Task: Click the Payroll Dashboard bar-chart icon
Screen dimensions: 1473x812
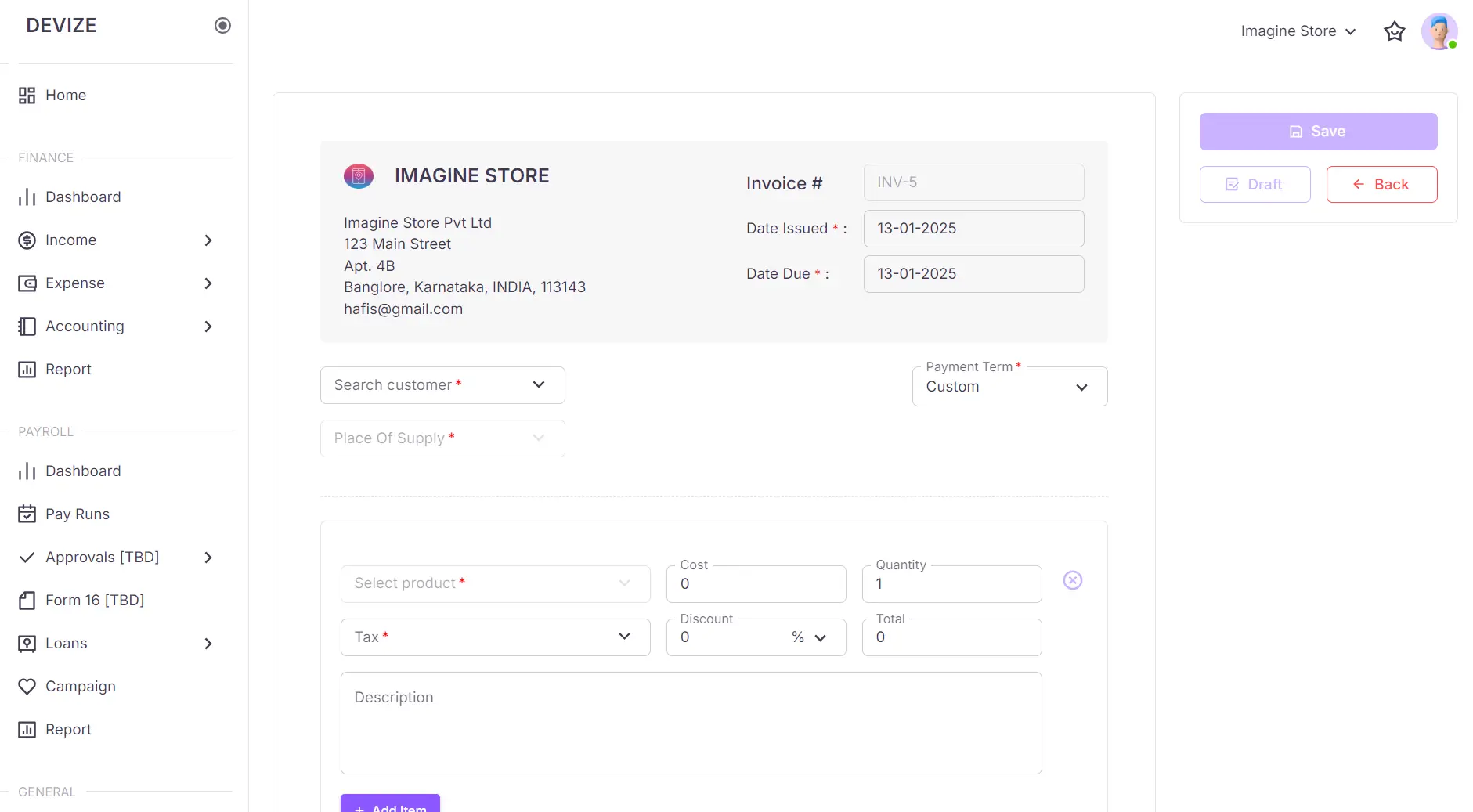Action: 27,471
